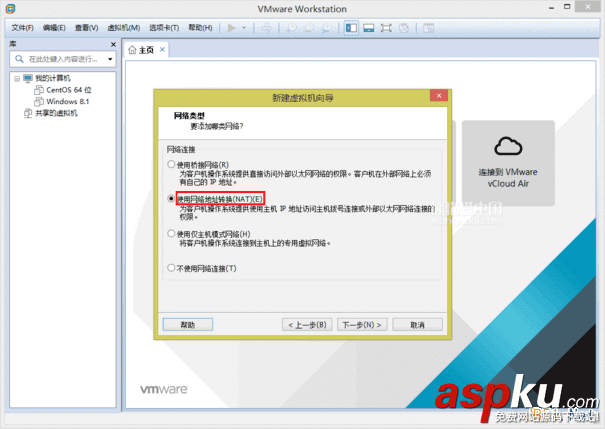Switch to the 主页 tab
Image resolution: width=605 pixels, height=429 pixels.
pyautogui.click(x=145, y=50)
